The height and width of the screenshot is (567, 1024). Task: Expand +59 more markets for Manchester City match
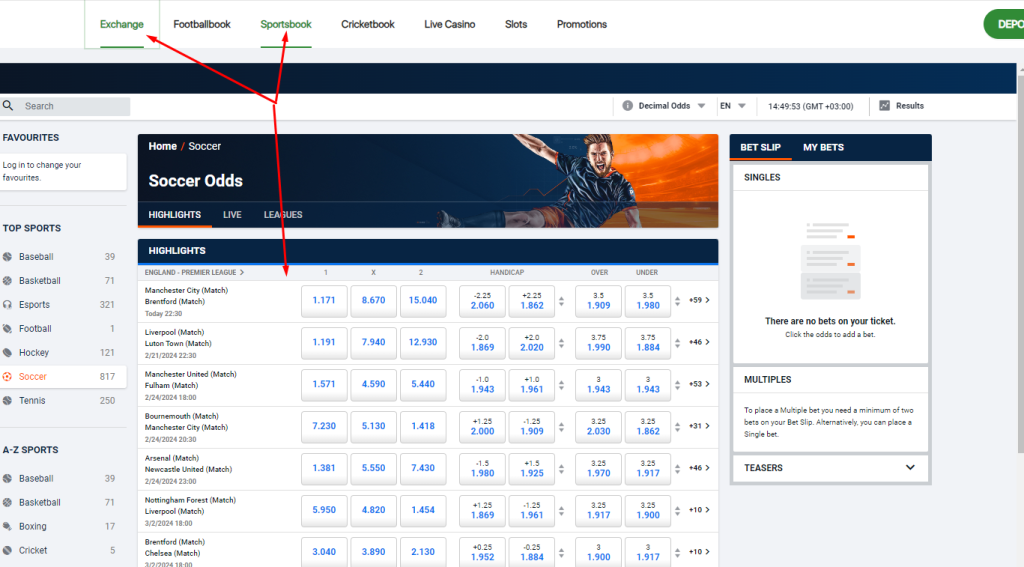pos(699,300)
